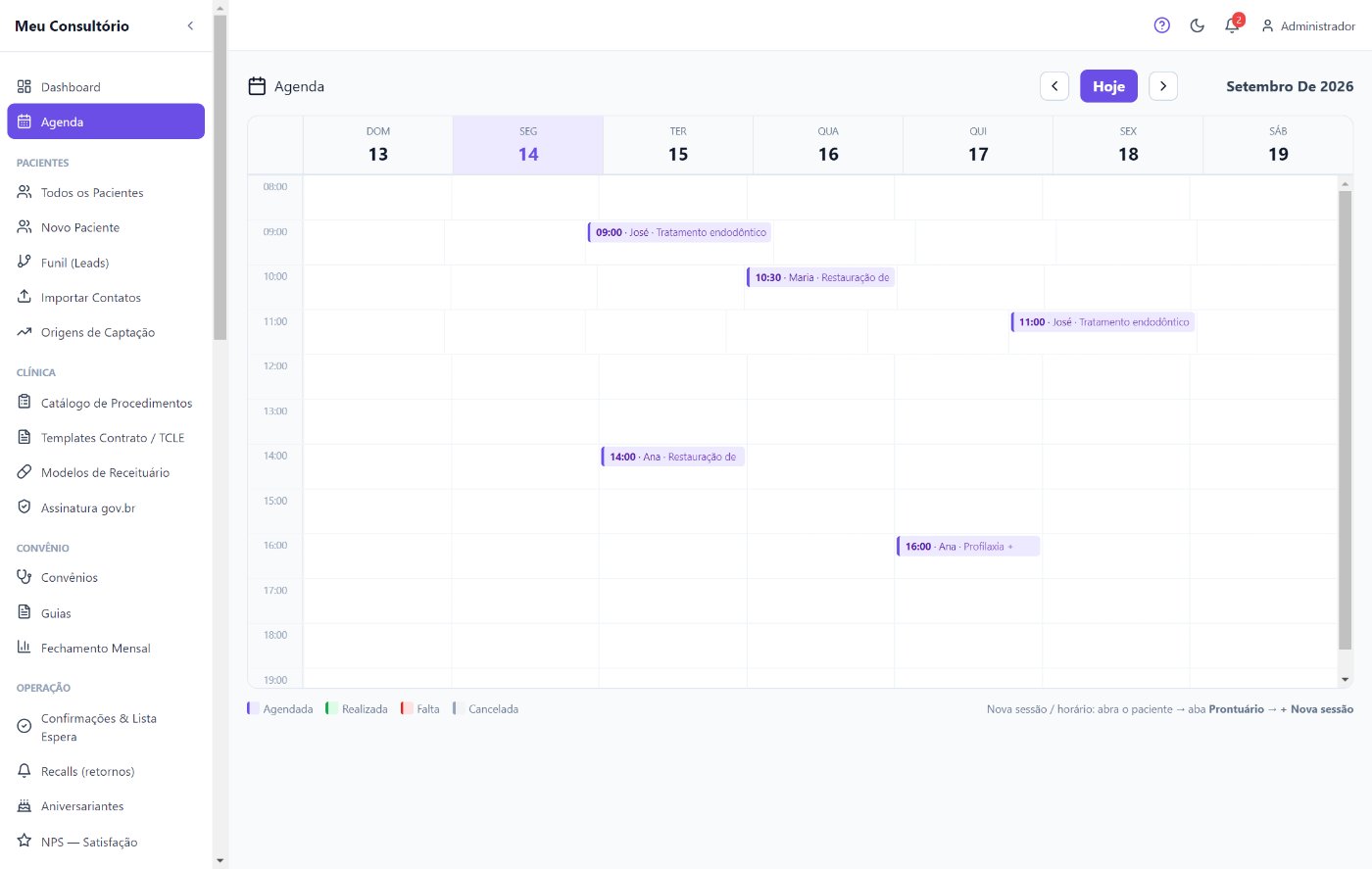Screen dimensions: 1372x869
Task: Click the Recalls bell icon in sidebar
Action: (24, 771)
